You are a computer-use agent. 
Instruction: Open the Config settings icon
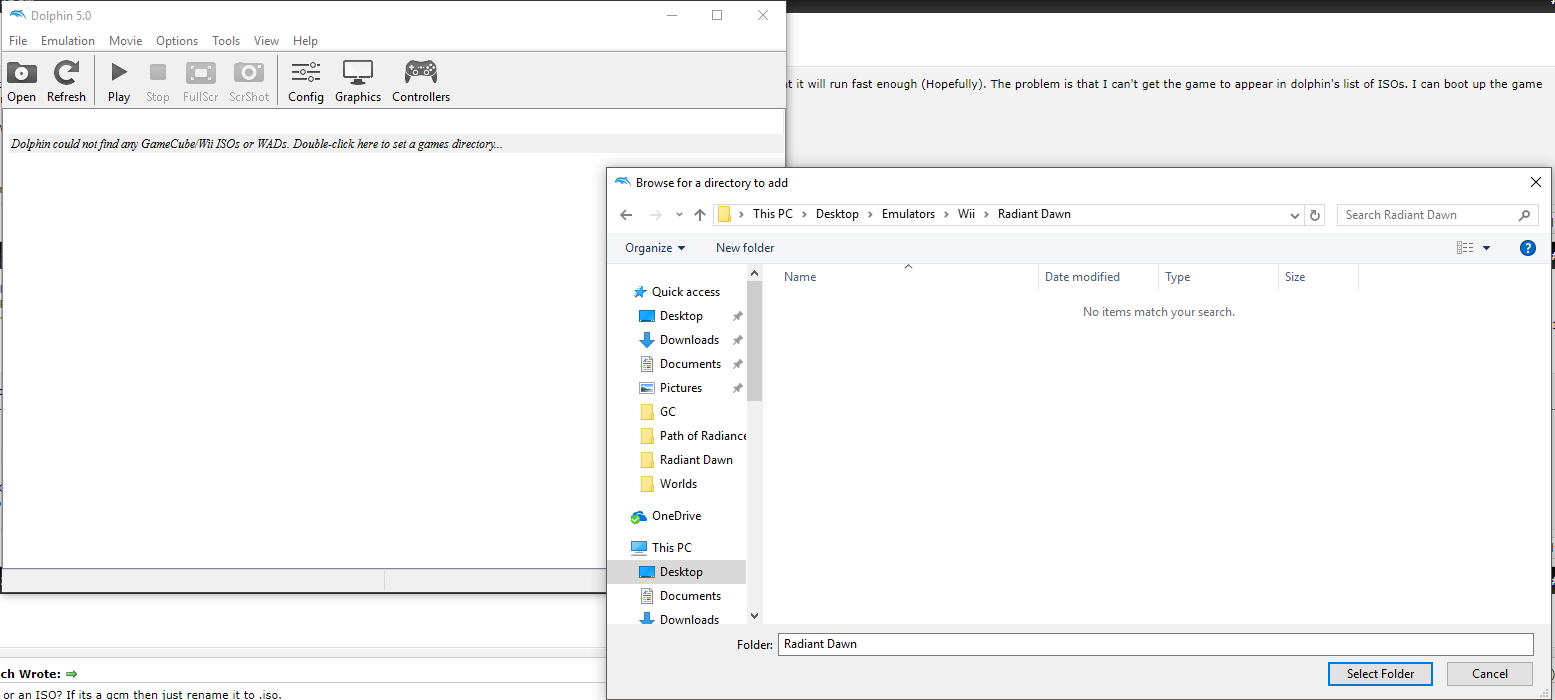pyautogui.click(x=306, y=81)
